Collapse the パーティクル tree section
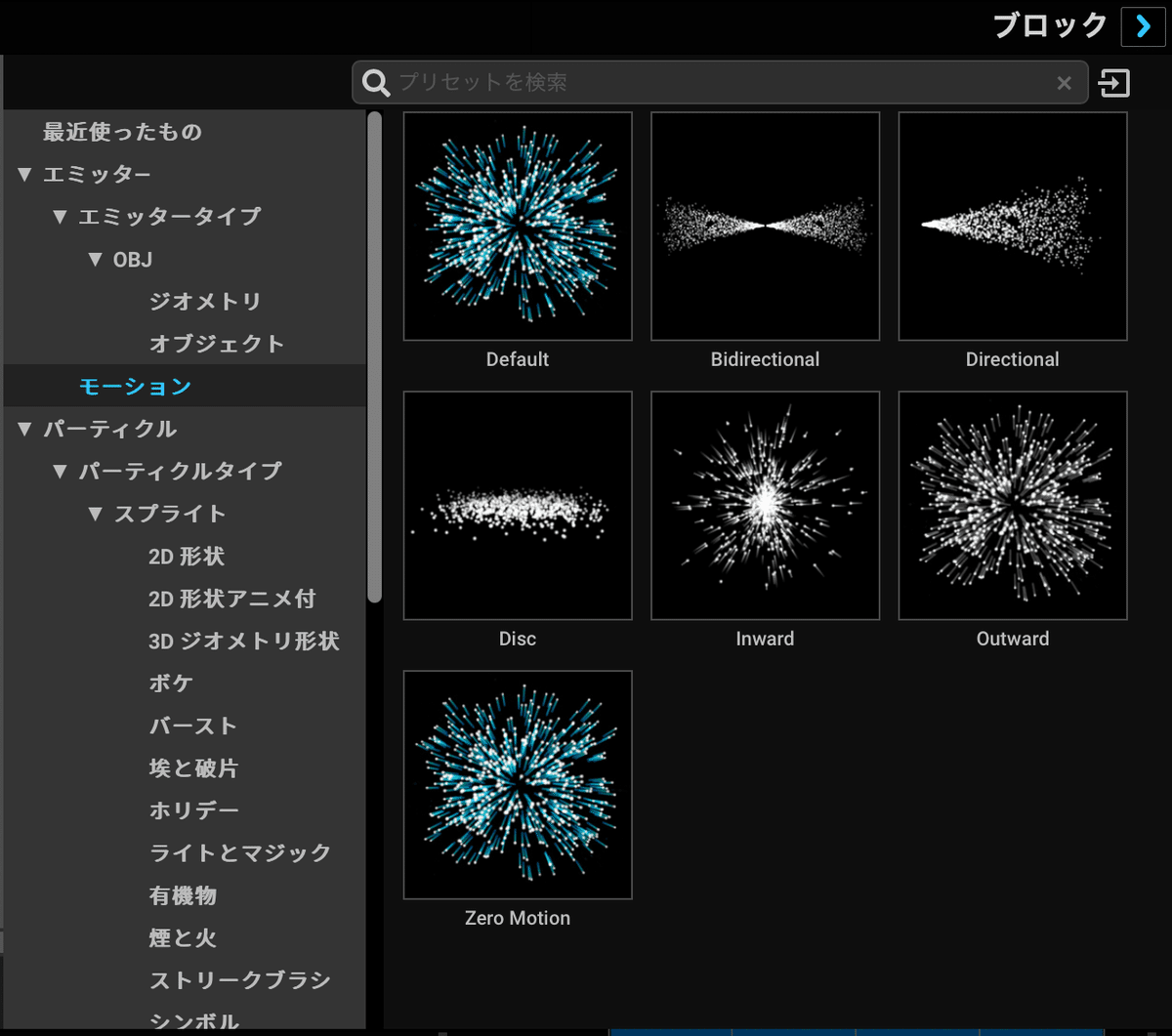This screenshot has width=1172, height=1036. (x=24, y=429)
